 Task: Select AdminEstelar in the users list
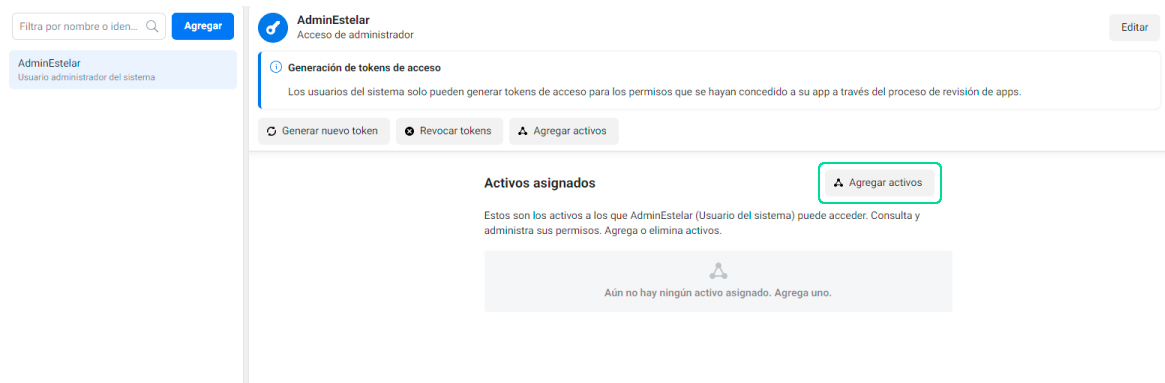[x=123, y=70]
